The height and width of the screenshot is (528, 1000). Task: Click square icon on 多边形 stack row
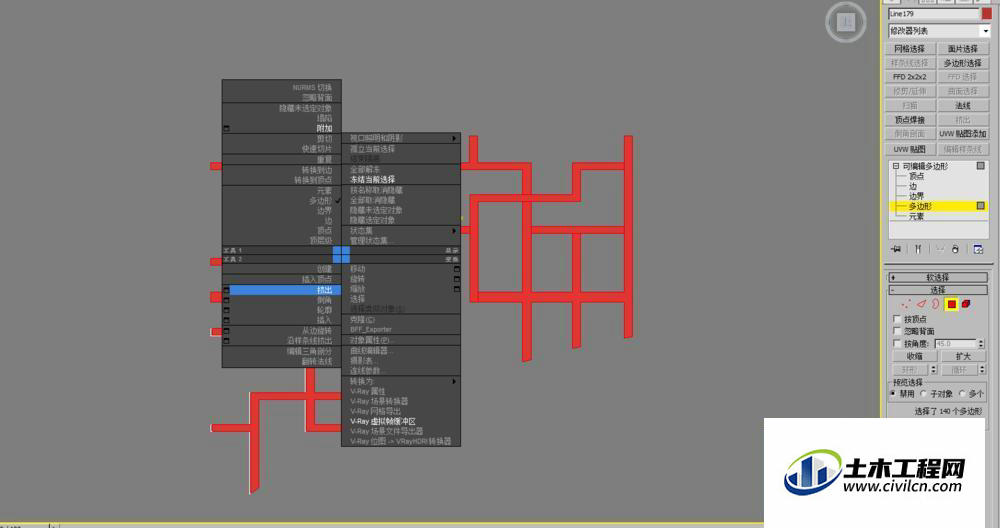click(x=981, y=206)
